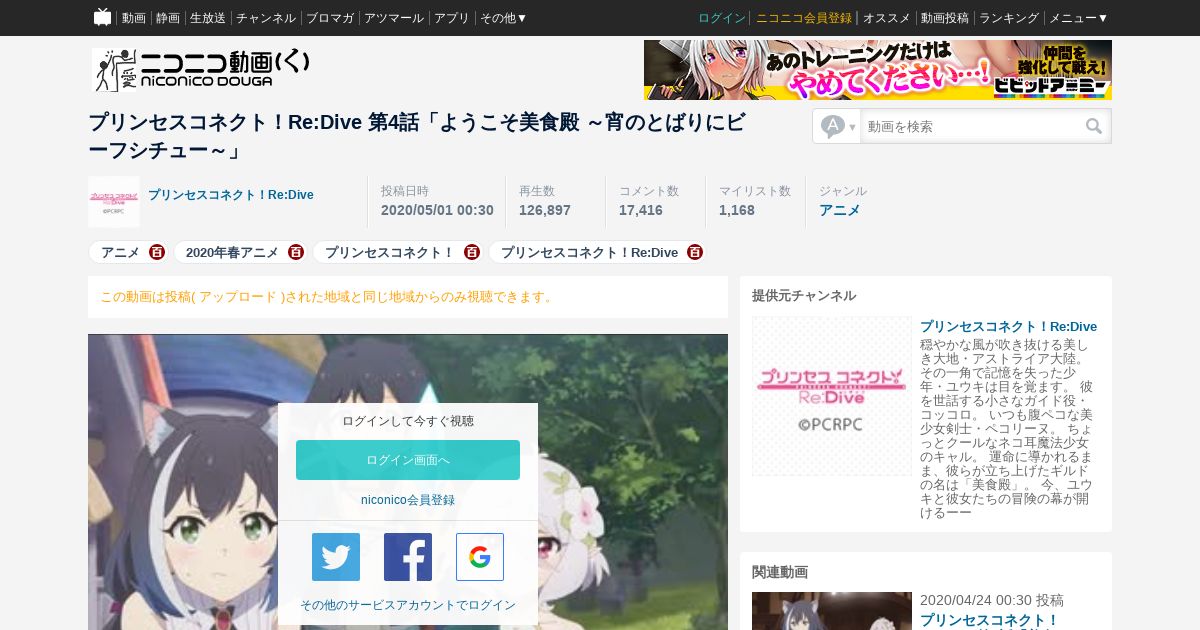Image resolution: width=1200 pixels, height=630 pixels.
Task: Click その他のサービスアカウントでログイン link
Action: 408,605
